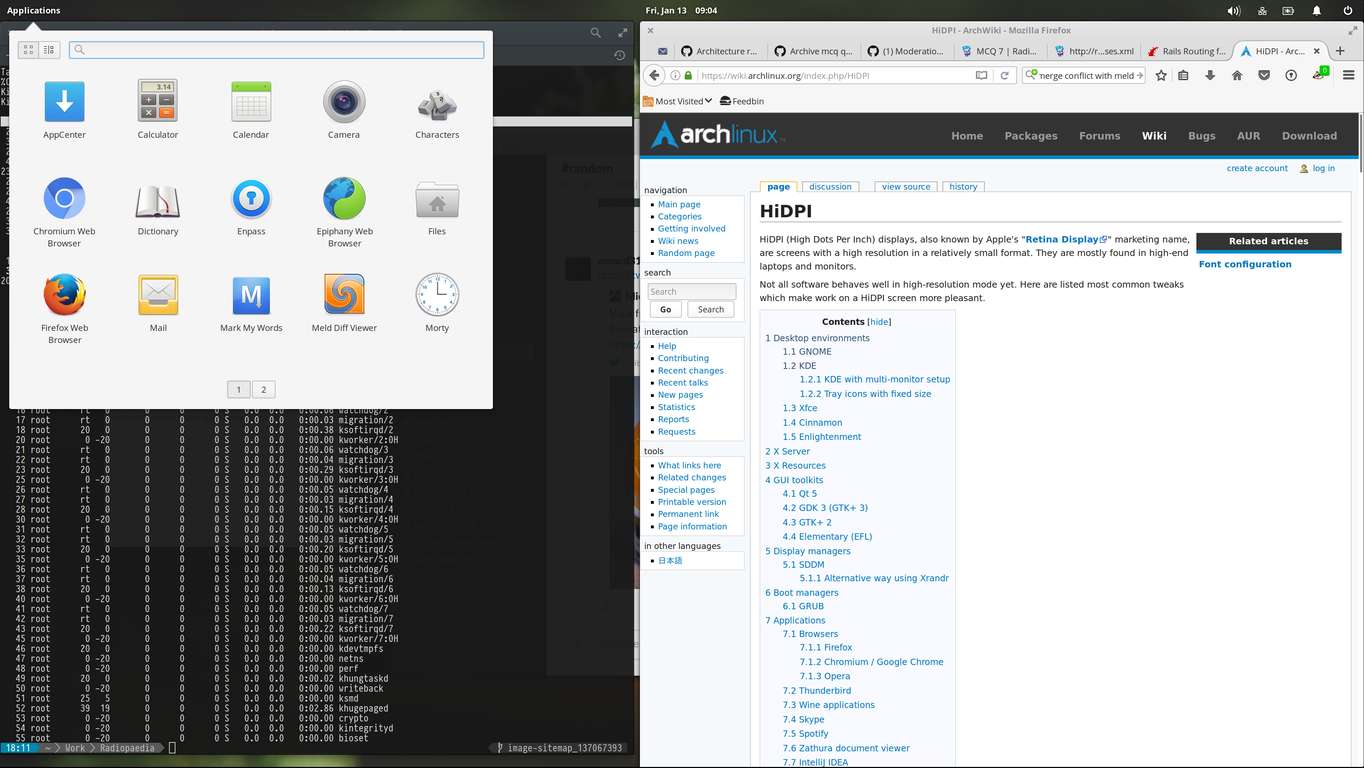Launch the Morty clock app
Image resolution: width=1364 pixels, height=768 pixels.
click(x=437, y=303)
